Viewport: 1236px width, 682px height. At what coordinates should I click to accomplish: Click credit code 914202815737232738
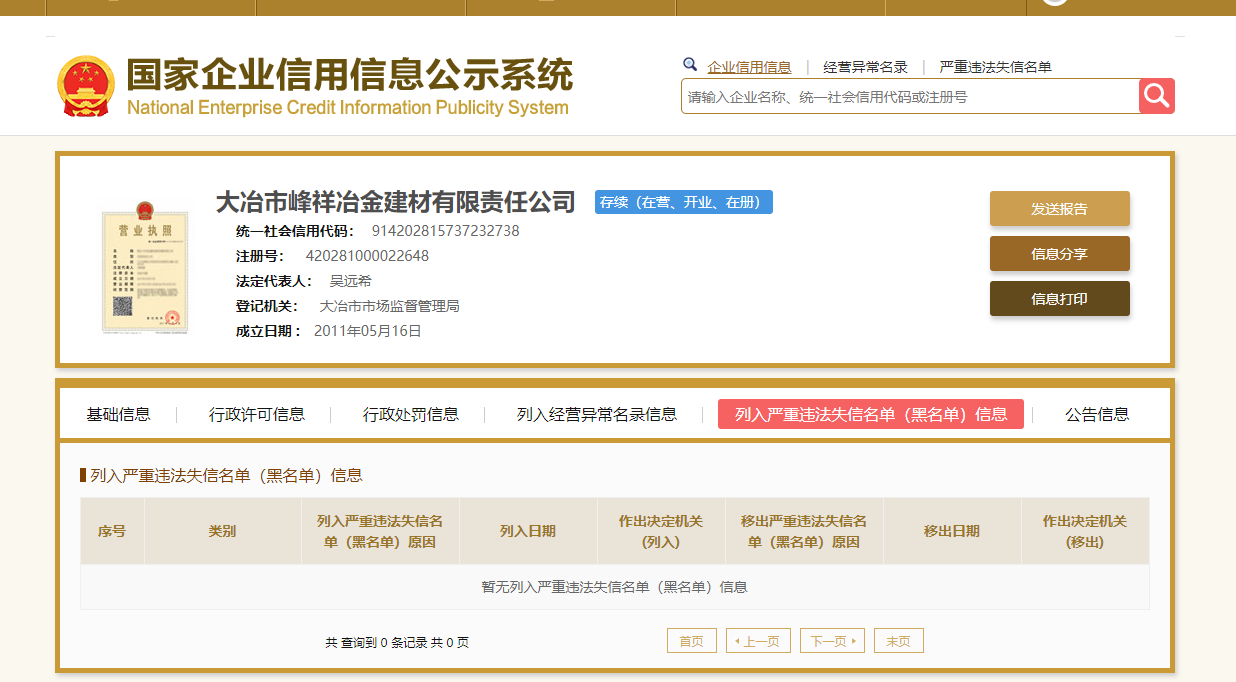[445, 231]
